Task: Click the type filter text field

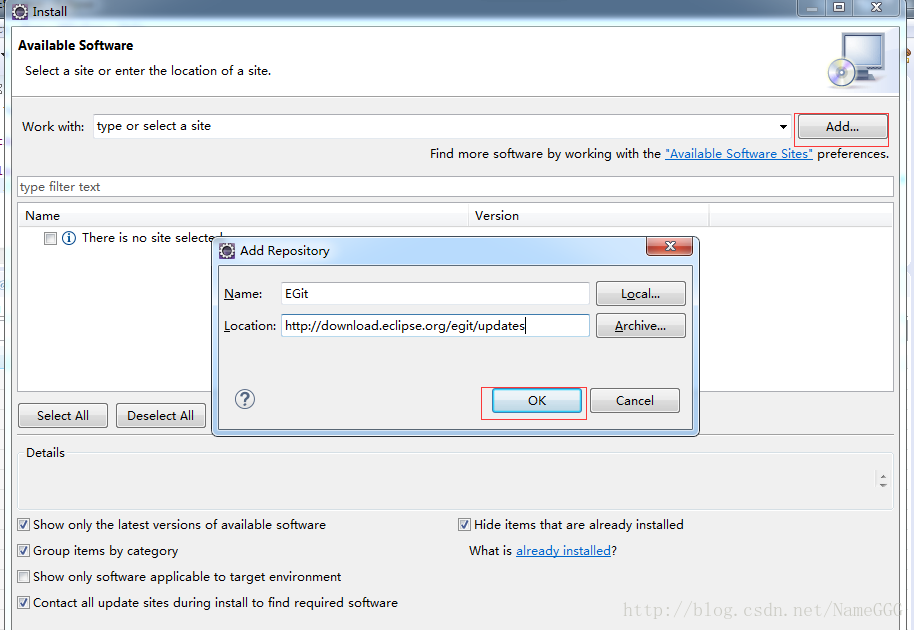Action: (x=455, y=187)
